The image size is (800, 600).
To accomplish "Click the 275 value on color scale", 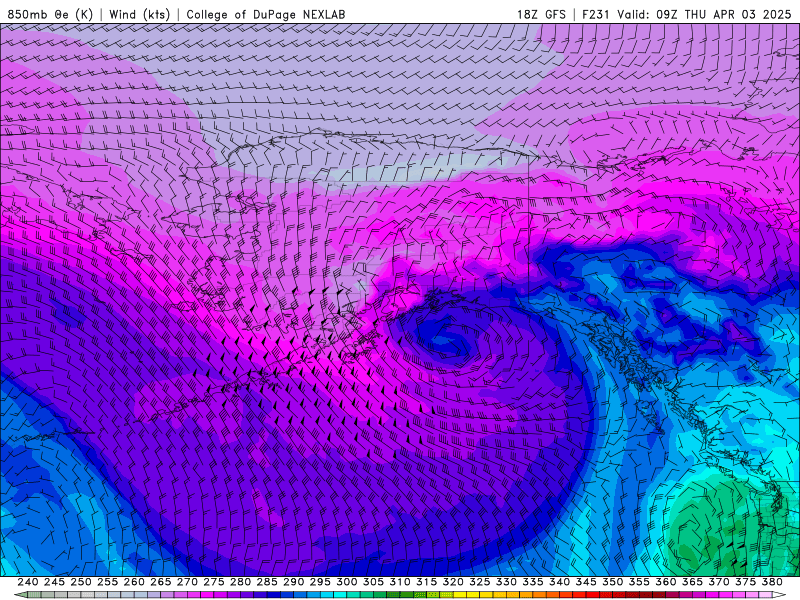I will 214,582.
